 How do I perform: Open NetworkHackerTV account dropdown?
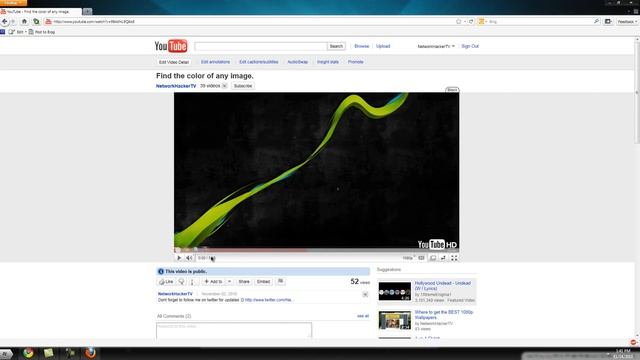click(x=436, y=46)
